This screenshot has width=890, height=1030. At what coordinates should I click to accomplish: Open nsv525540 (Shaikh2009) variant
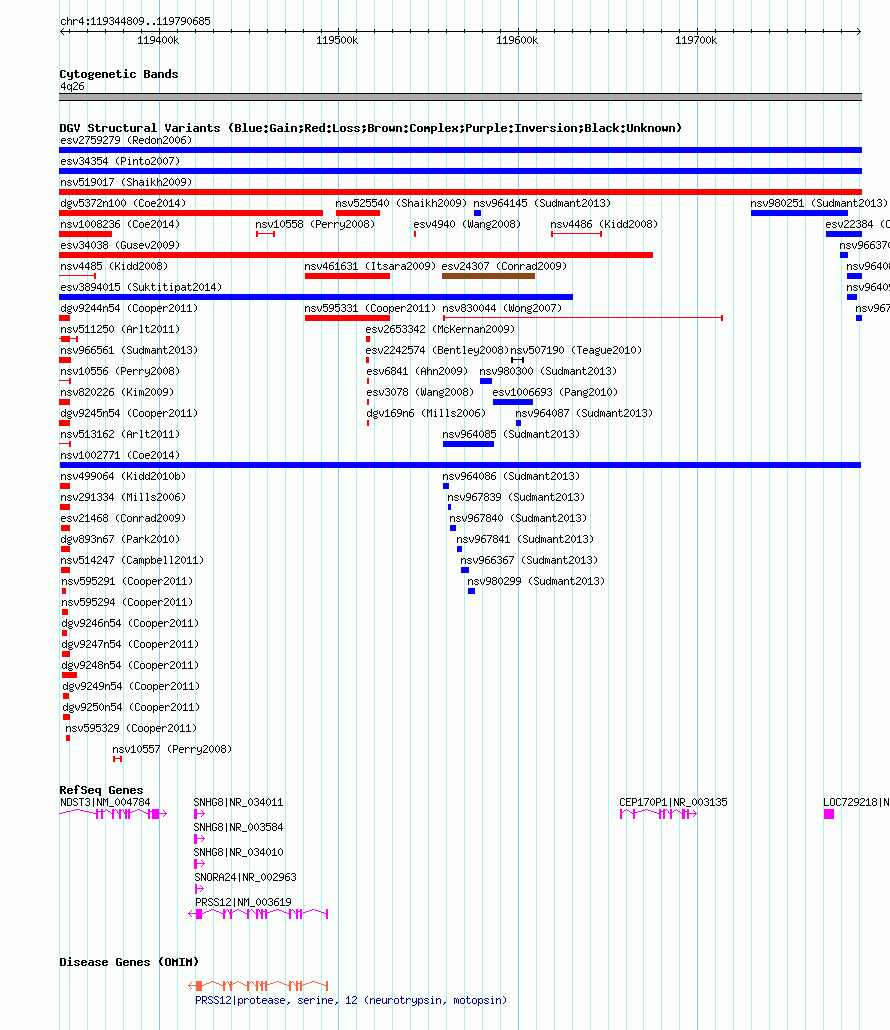click(x=401, y=203)
